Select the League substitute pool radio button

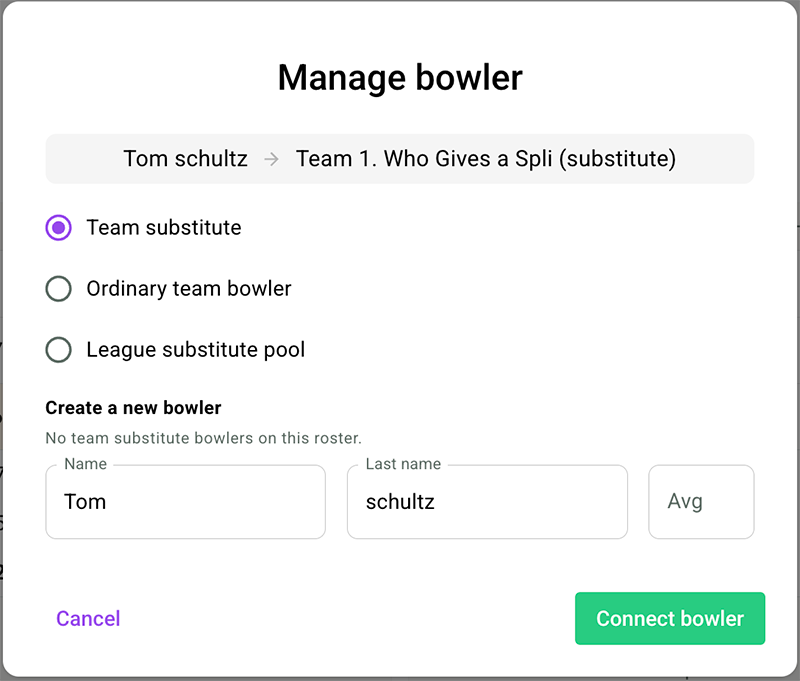(58, 350)
